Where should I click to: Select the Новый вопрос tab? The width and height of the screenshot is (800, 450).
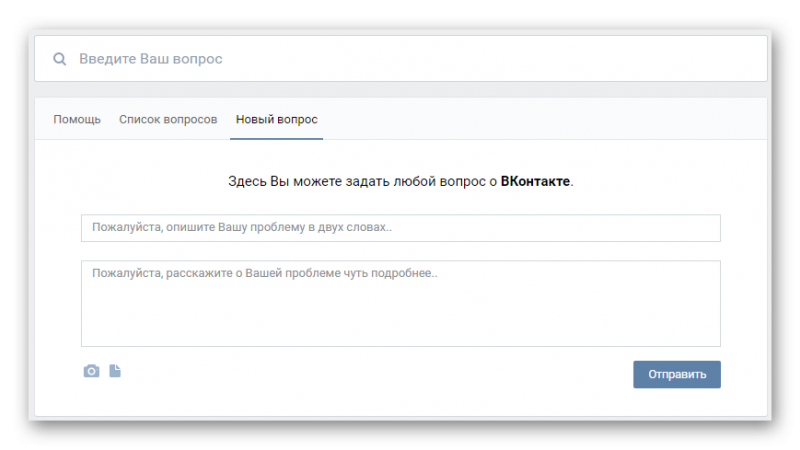277,119
